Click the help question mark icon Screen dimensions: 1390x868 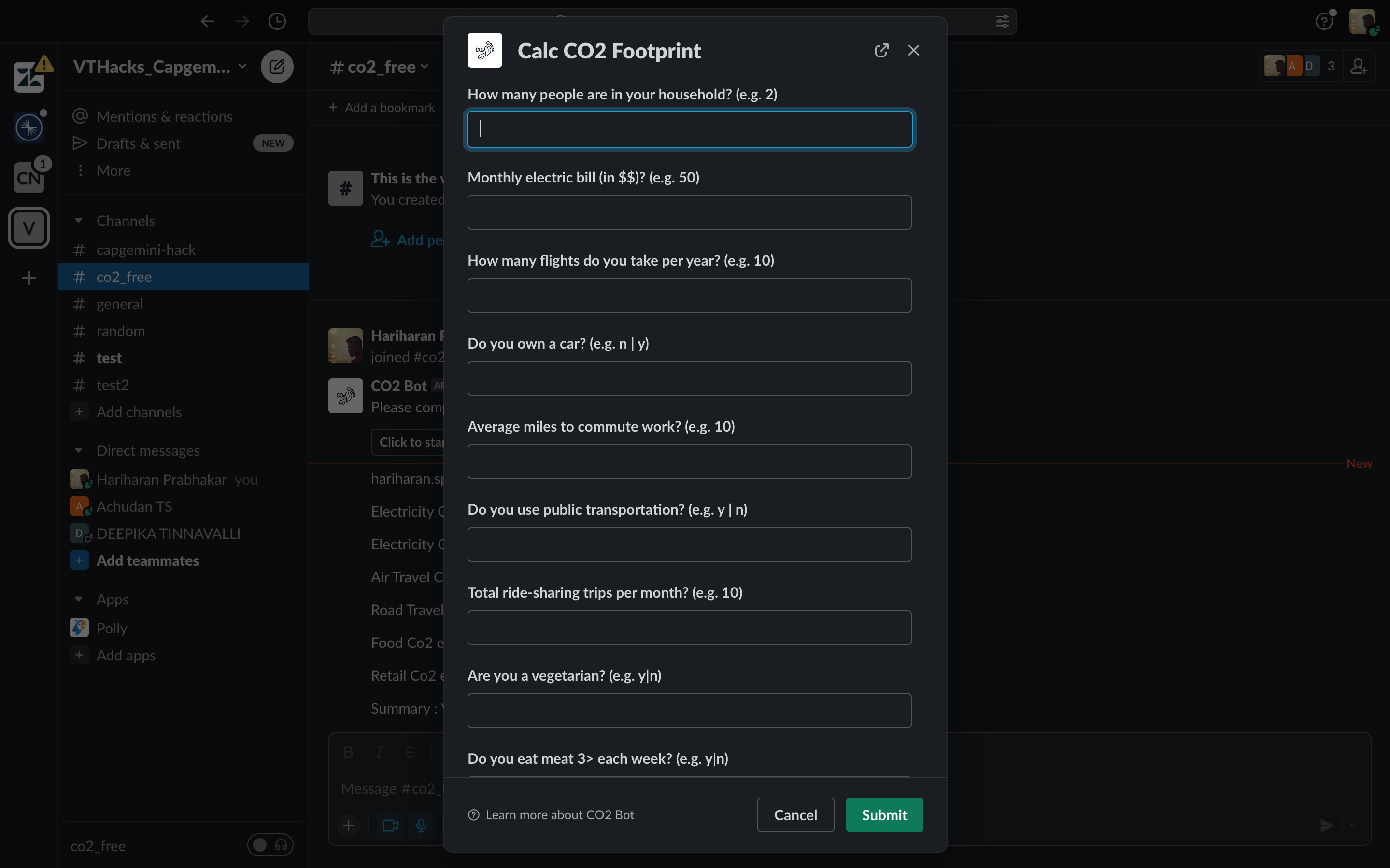(x=1323, y=22)
